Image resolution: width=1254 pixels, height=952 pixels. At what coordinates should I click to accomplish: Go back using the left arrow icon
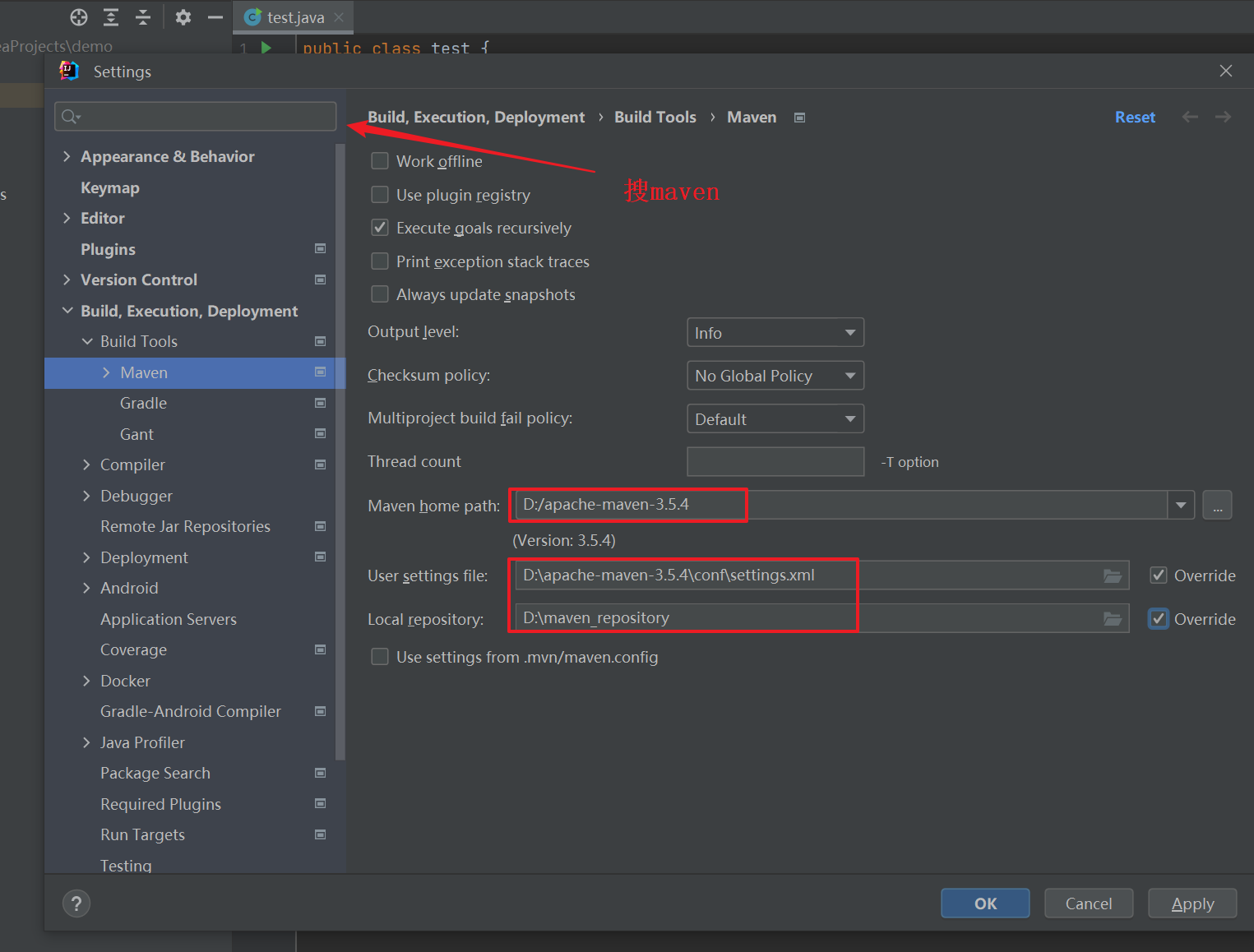point(1190,117)
